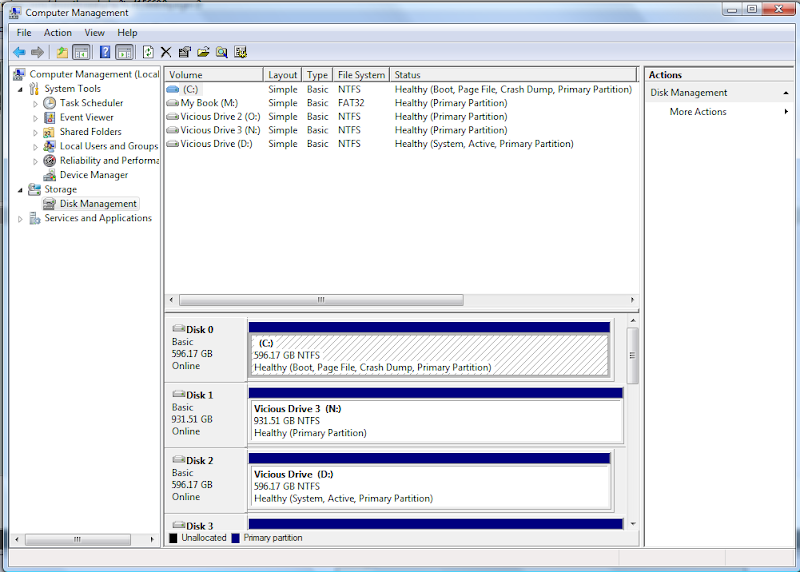Expand Local Users and Groups node

tap(35, 147)
